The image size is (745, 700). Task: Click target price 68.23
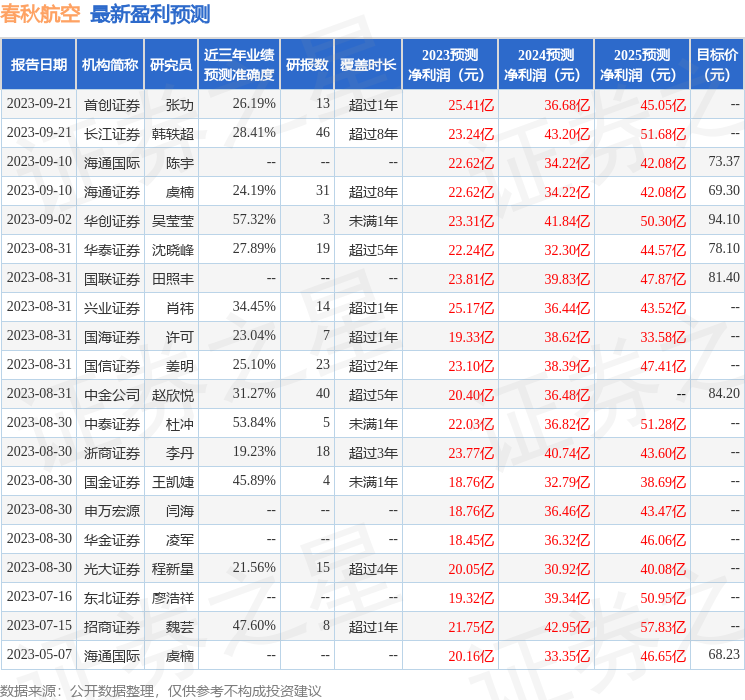coord(724,654)
